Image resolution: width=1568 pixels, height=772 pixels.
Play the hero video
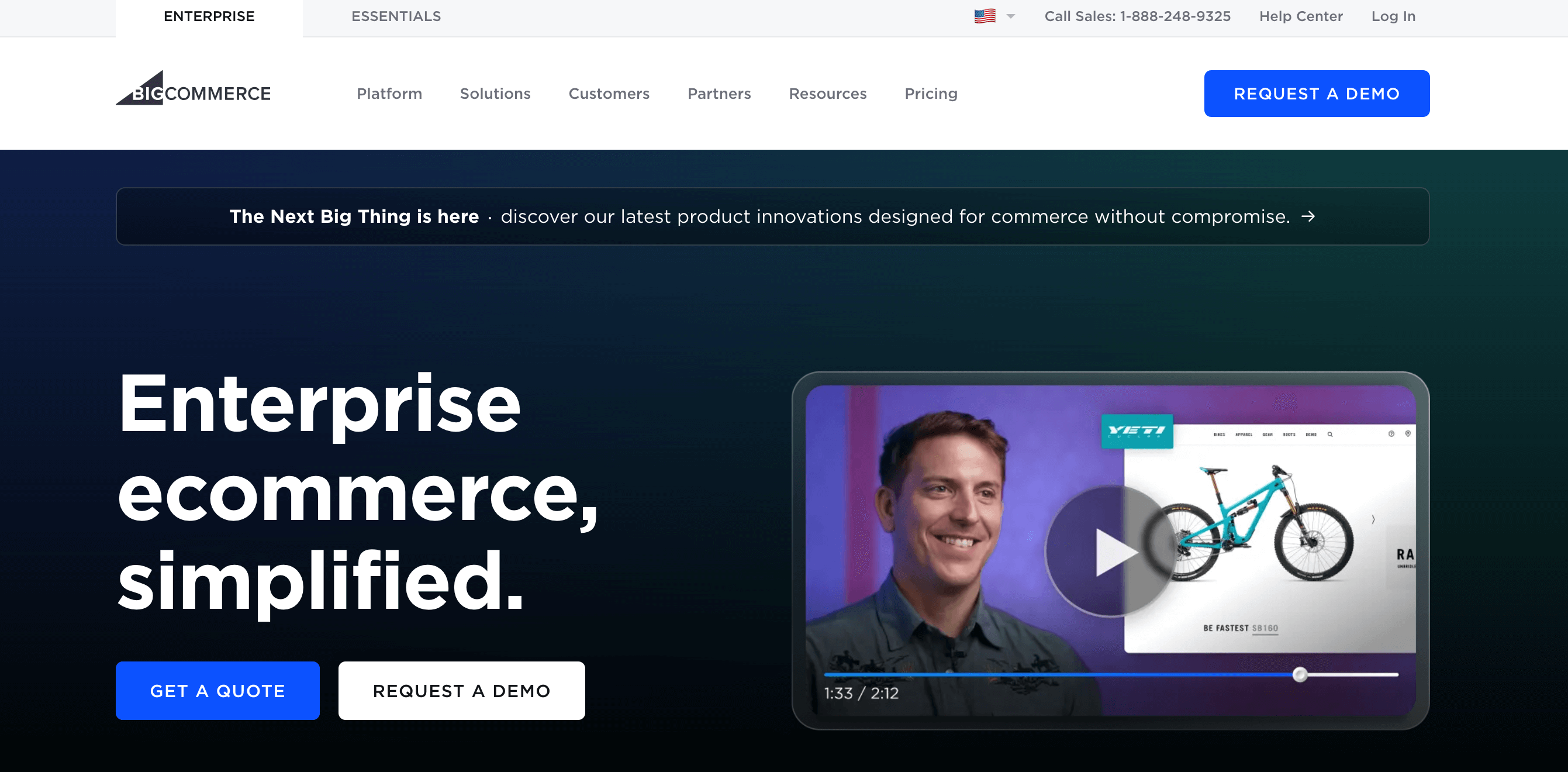(x=1111, y=552)
